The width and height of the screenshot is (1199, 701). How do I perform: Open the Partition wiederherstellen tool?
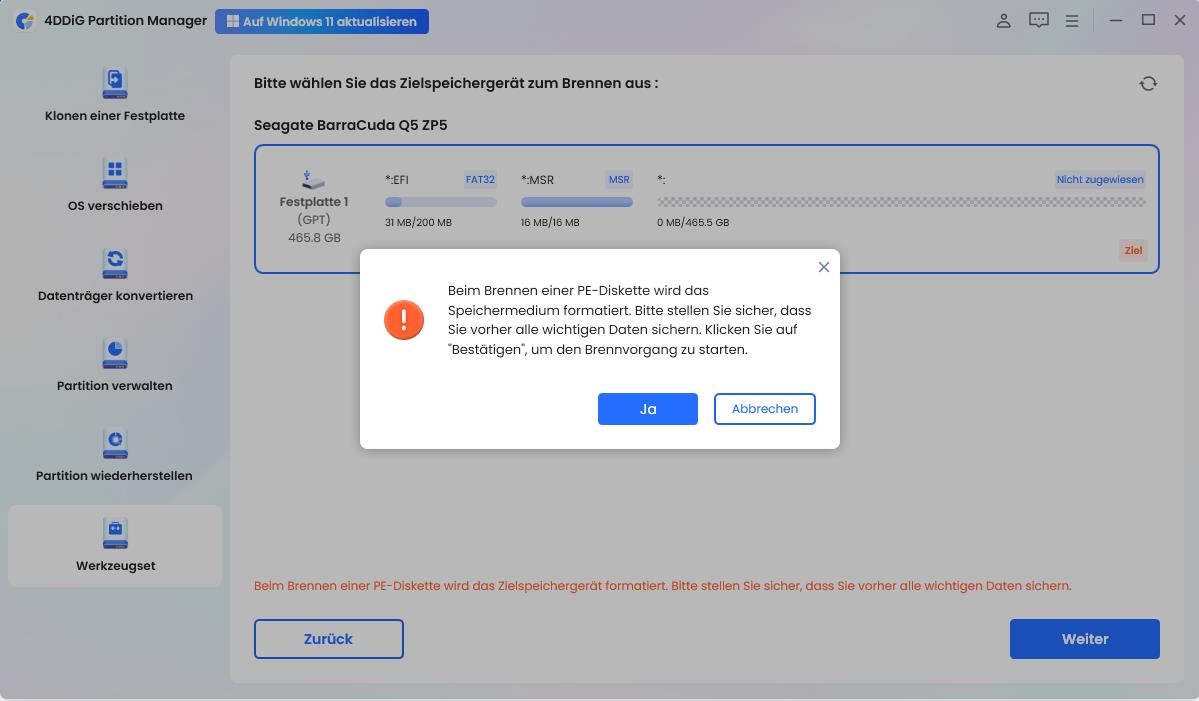[x=114, y=457]
